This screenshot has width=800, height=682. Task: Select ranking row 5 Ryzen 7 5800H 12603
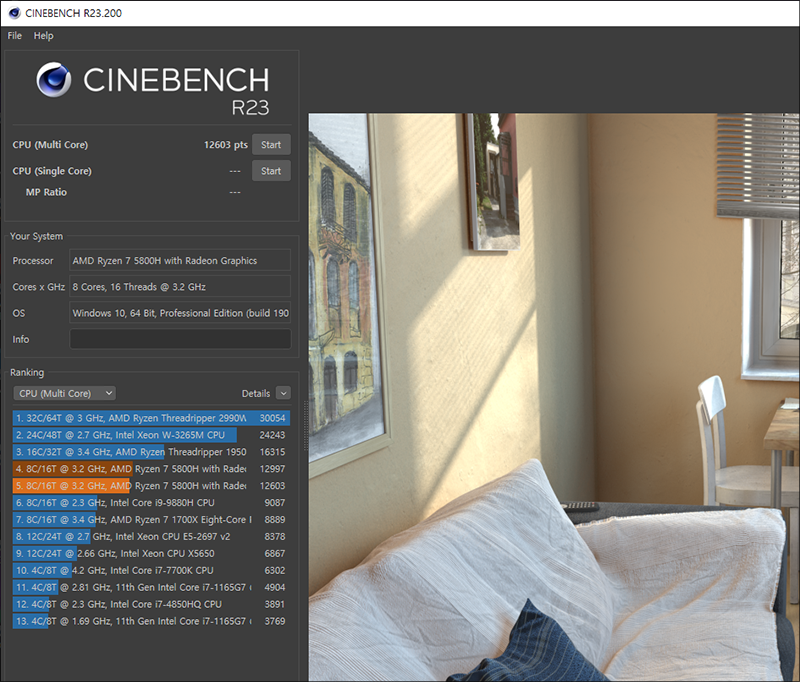tap(151, 486)
